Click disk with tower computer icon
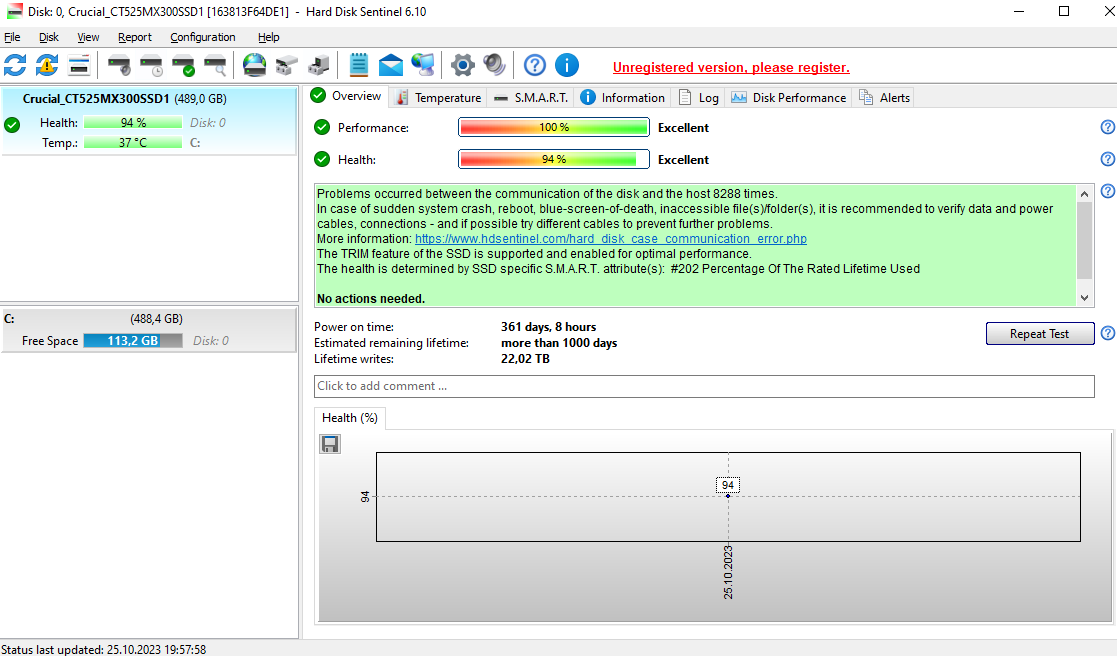 tap(318, 66)
